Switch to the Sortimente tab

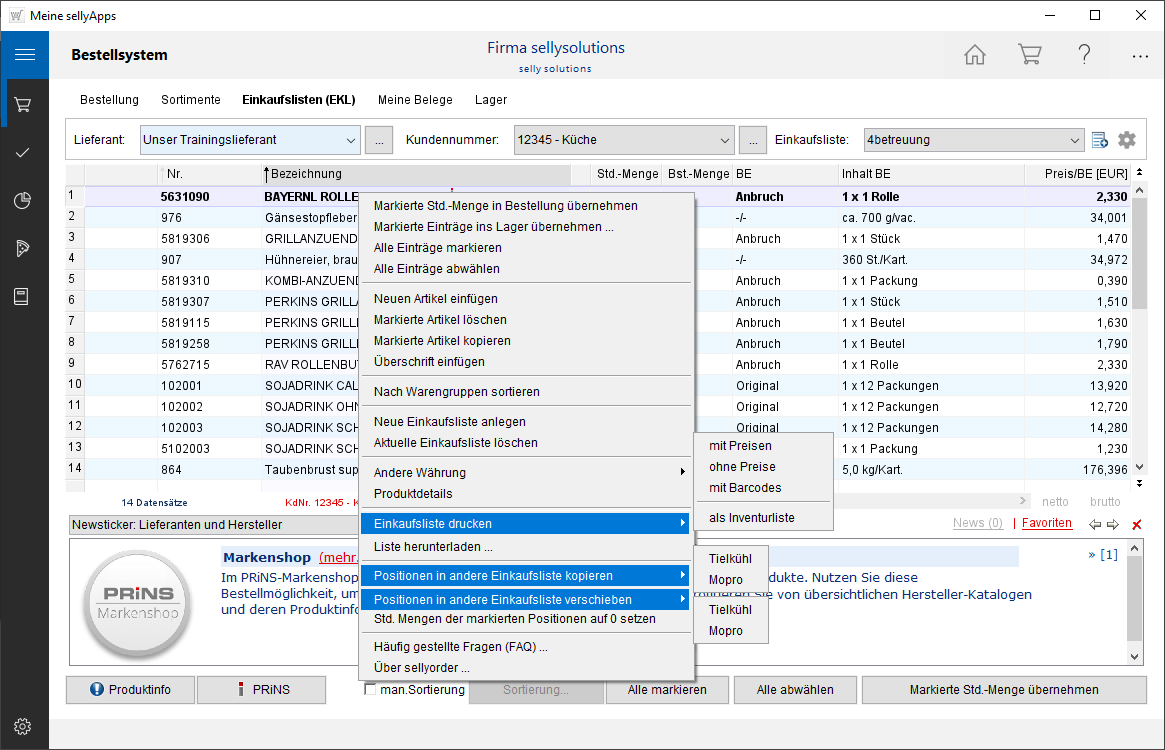[191, 100]
